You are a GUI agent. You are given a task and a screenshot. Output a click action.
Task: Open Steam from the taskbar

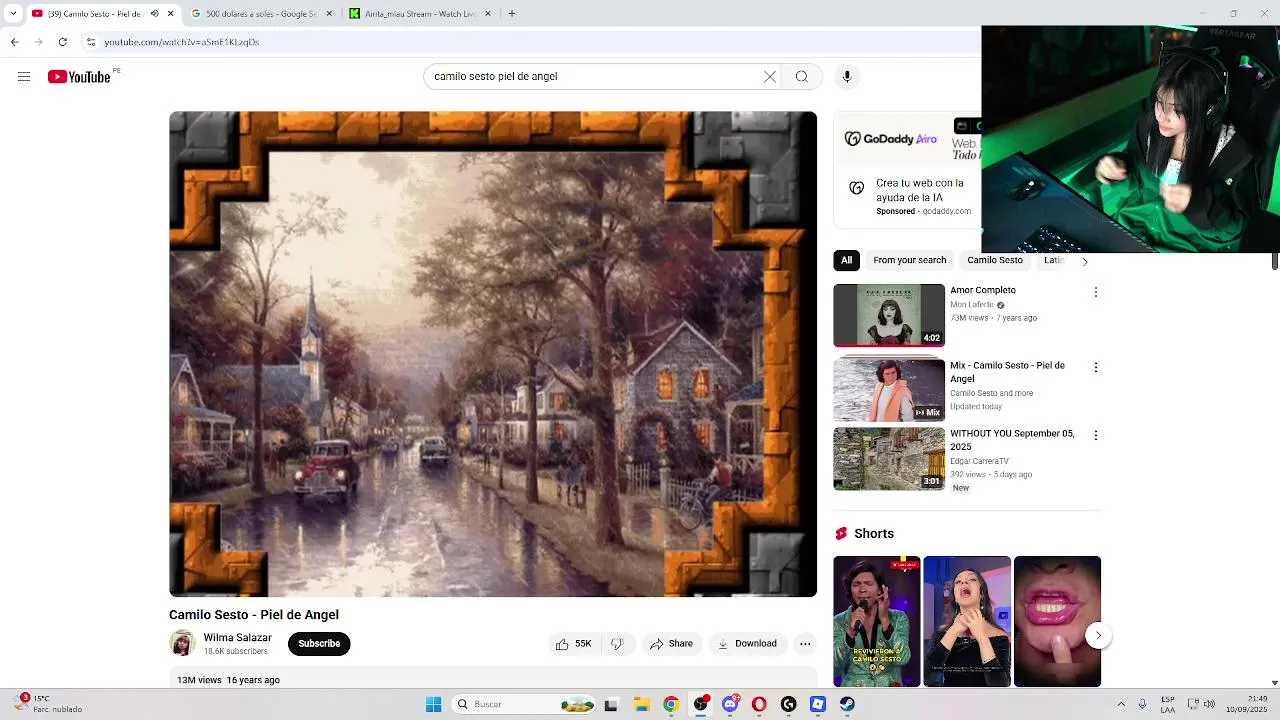(848, 704)
